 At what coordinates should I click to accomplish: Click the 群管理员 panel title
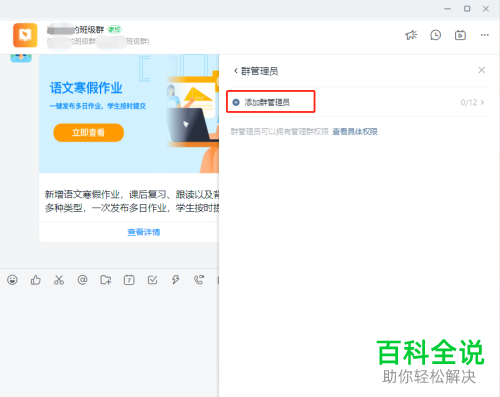259,71
